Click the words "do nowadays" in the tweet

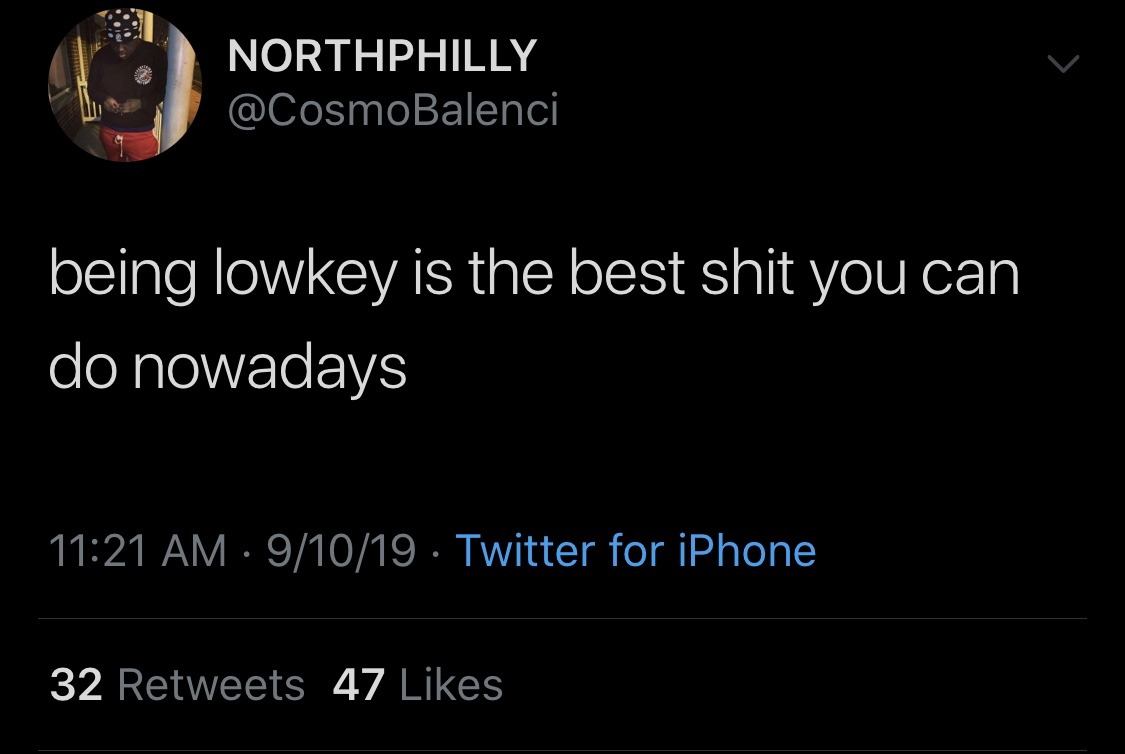point(227,369)
